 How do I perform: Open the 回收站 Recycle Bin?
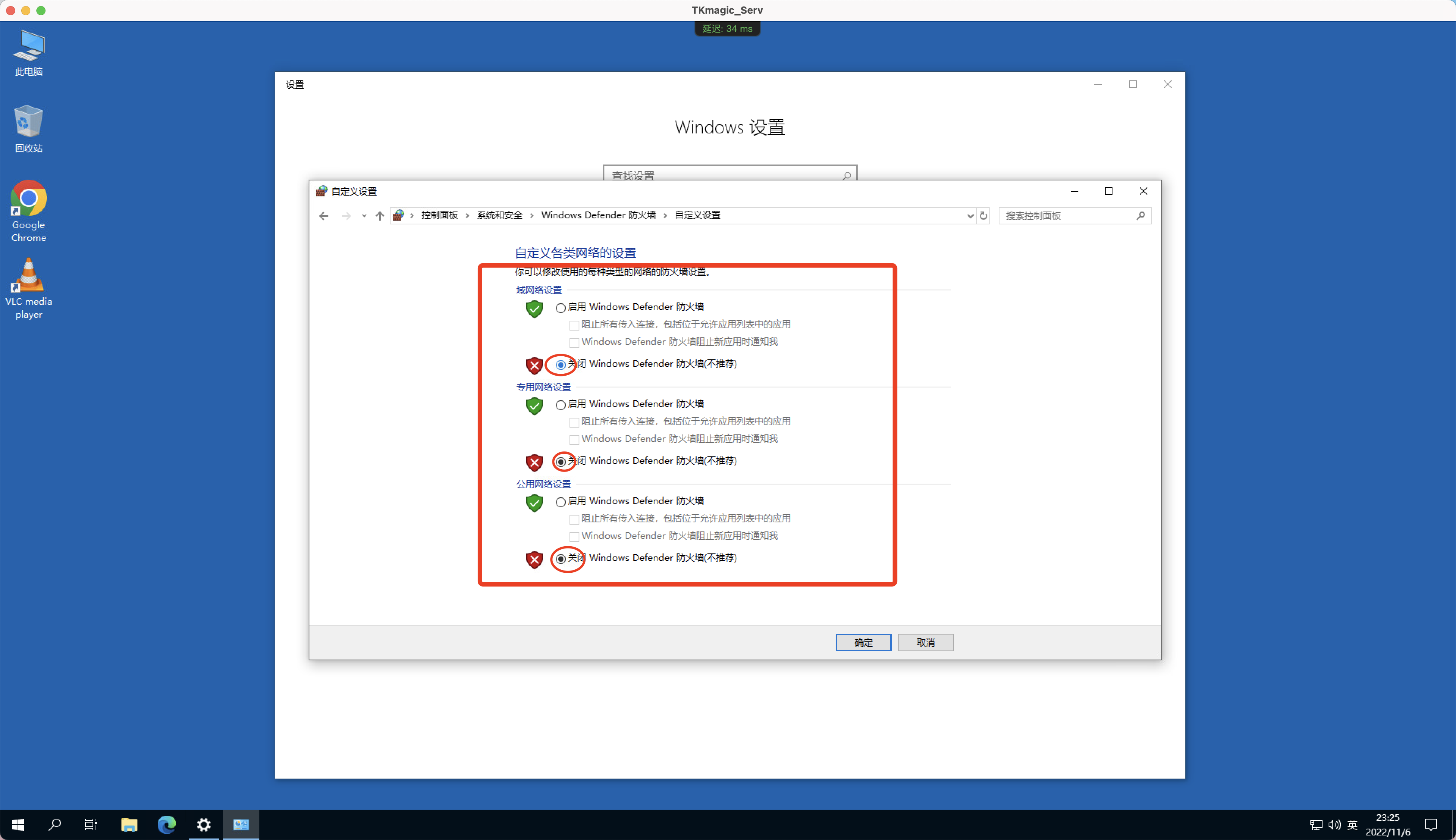point(28,128)
